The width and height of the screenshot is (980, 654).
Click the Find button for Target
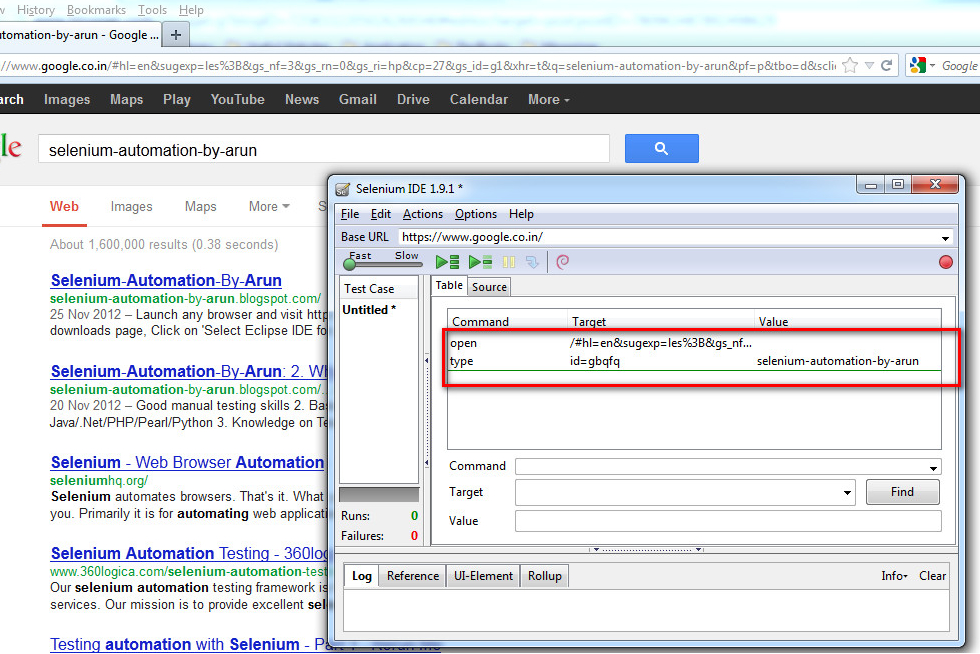tap(902, 492)
